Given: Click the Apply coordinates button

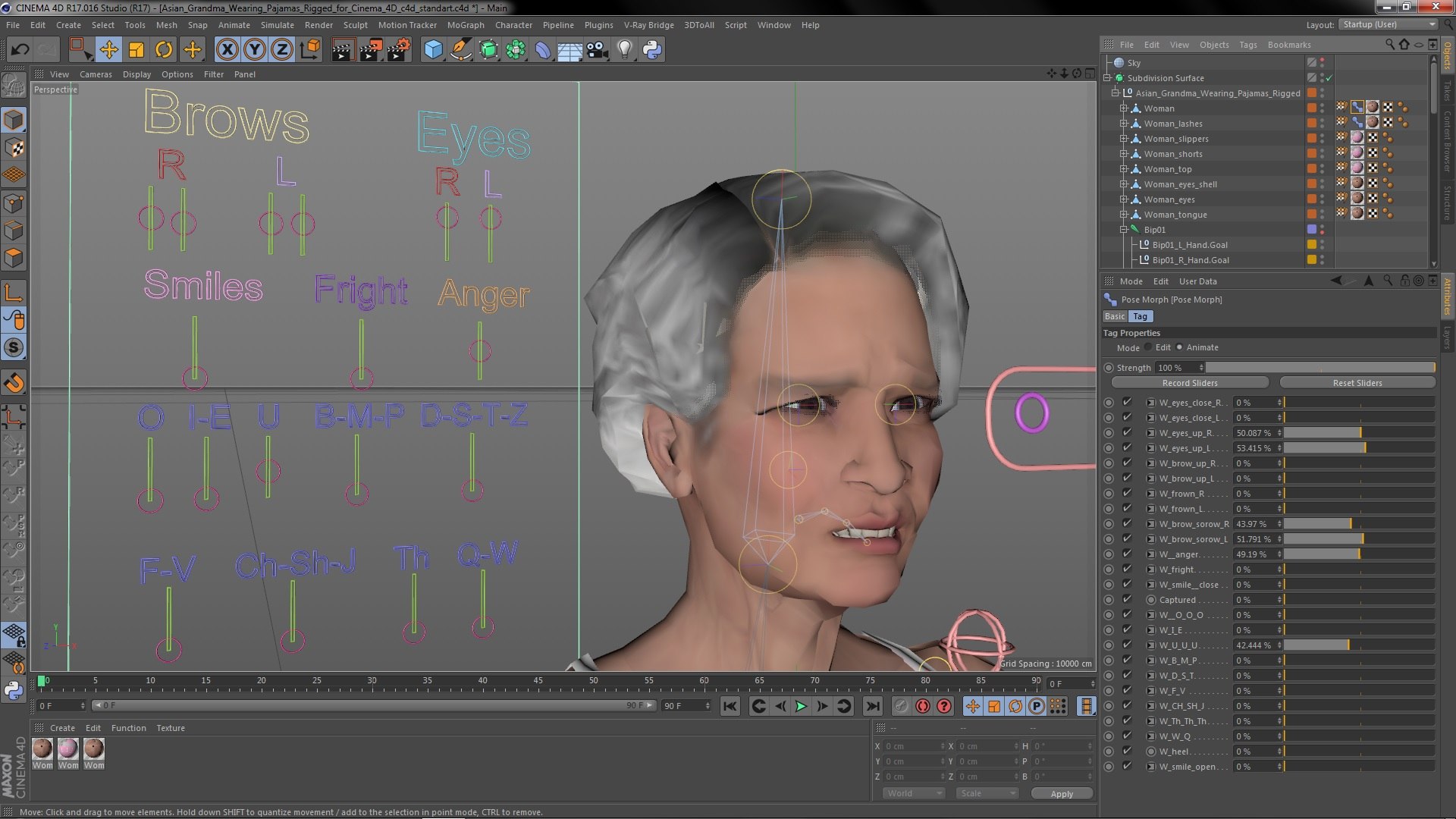Looking at the screenshot, I should point(1062,793).
